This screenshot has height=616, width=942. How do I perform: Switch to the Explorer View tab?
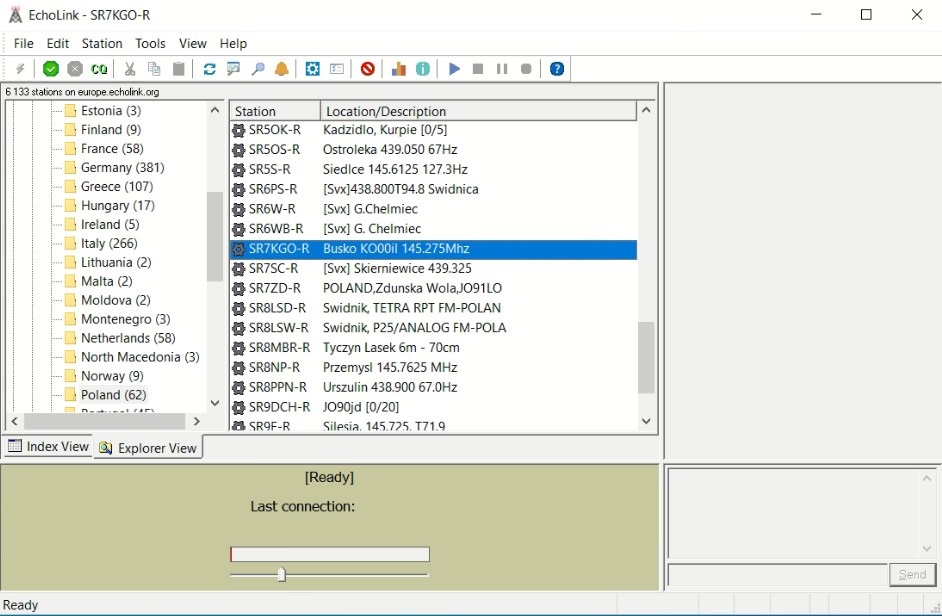(149, 448)
